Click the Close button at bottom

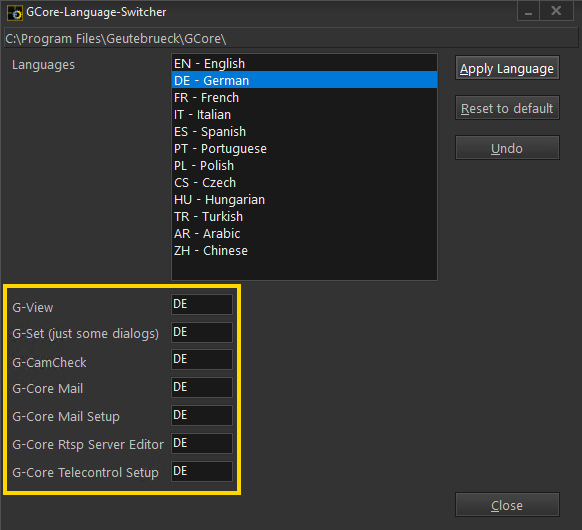[507, 505]
